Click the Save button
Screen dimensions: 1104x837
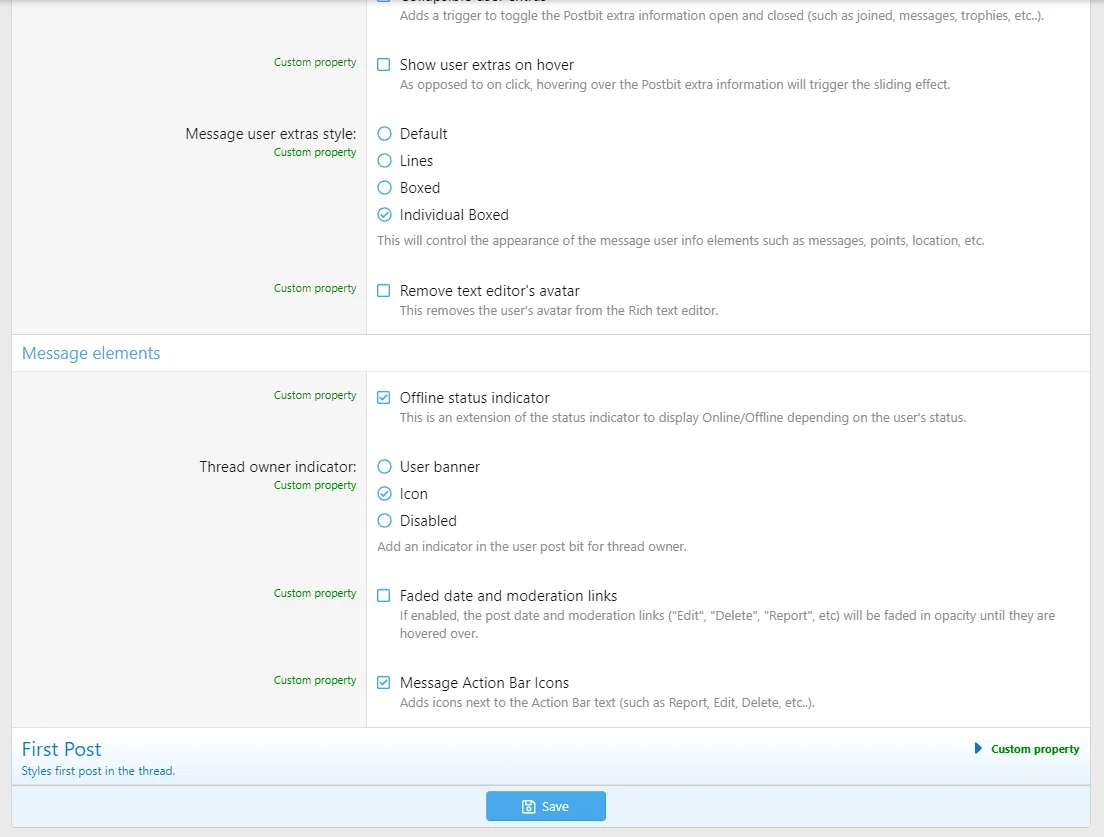(546, 806)
